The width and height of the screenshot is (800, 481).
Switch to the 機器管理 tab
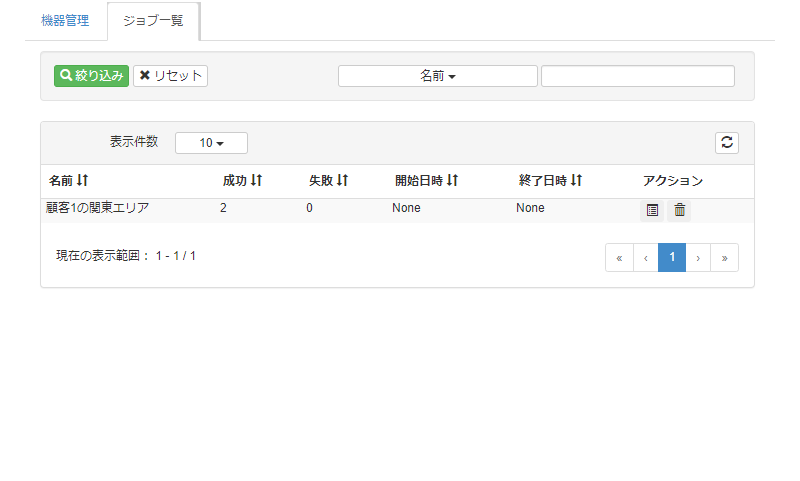click(x=65, y=21)
